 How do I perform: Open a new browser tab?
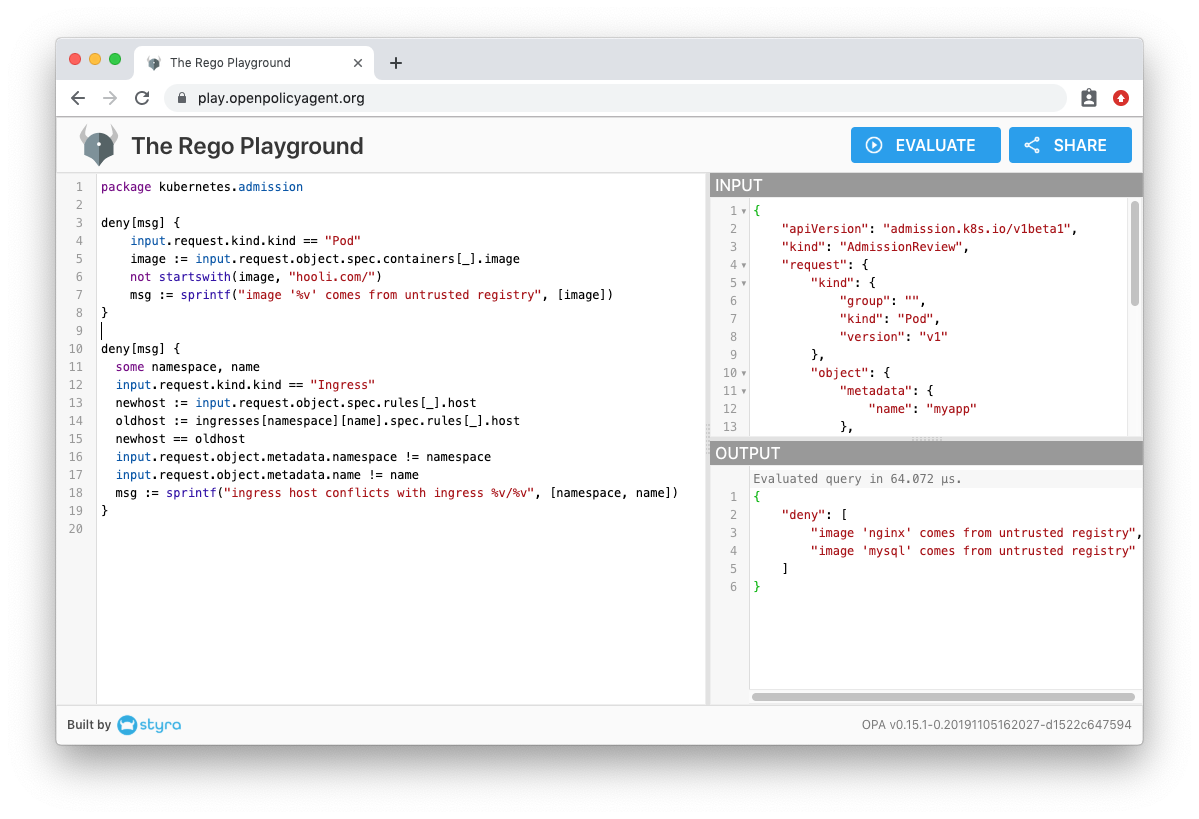396,63
